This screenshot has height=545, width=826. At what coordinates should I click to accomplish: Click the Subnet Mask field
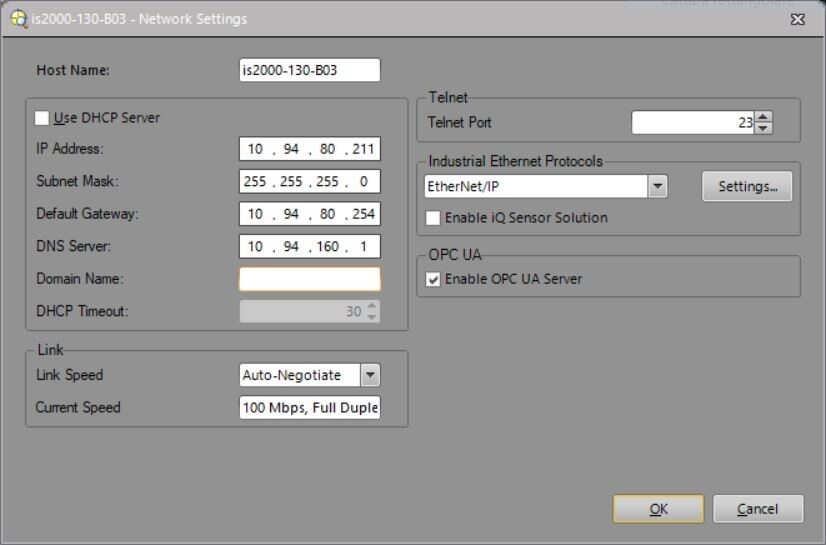(309, 182)
